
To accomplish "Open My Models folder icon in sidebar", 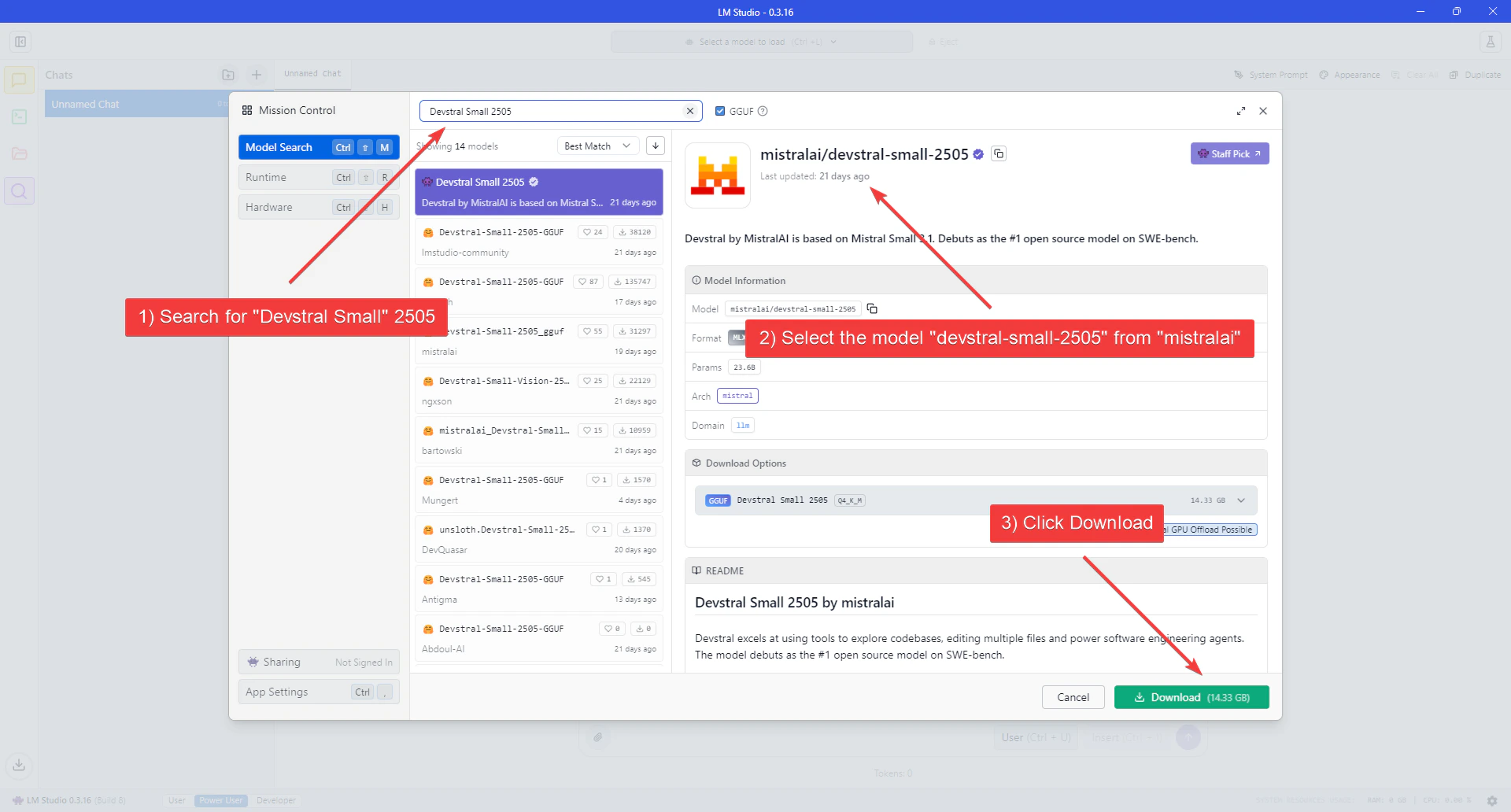I will tap(19, 153).
